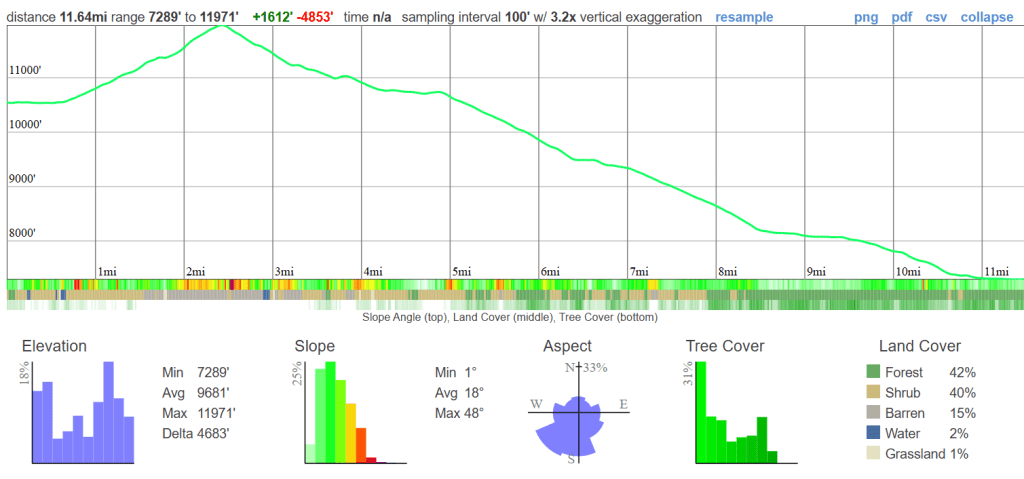Click the 5mi distance marker on profile
Screen dimensions: 1024x479
(x=461, y=271)
